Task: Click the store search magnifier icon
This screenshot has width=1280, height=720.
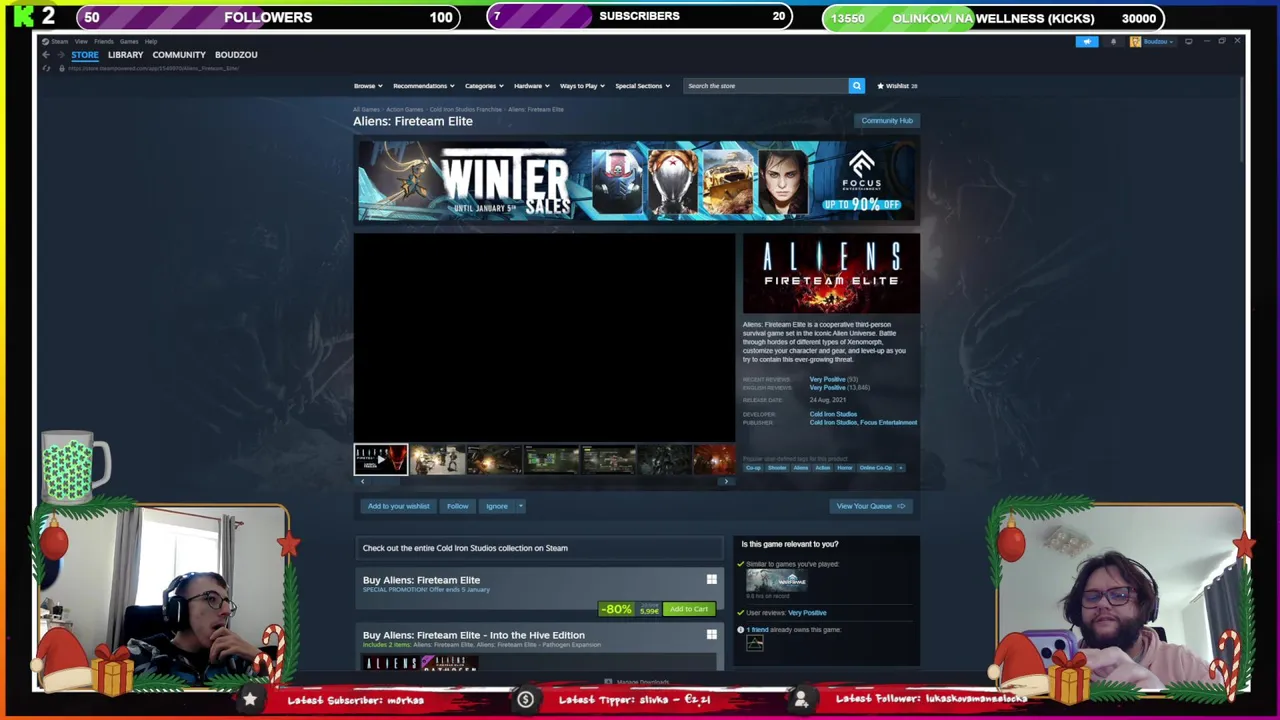Action: point(856,86)
